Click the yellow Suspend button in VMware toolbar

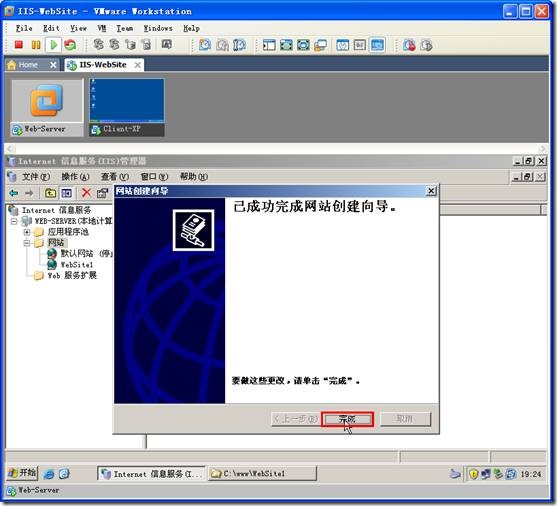[36, 45]
